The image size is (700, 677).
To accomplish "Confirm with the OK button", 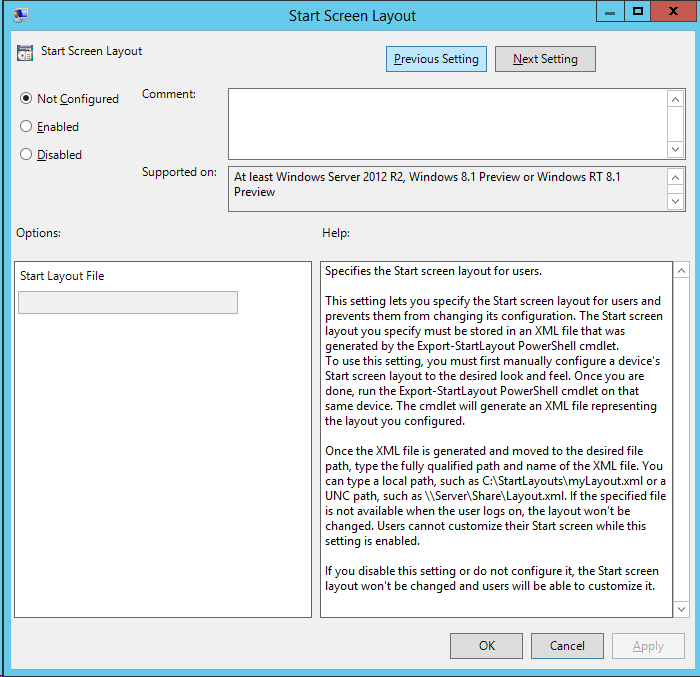I will point(486,646).
